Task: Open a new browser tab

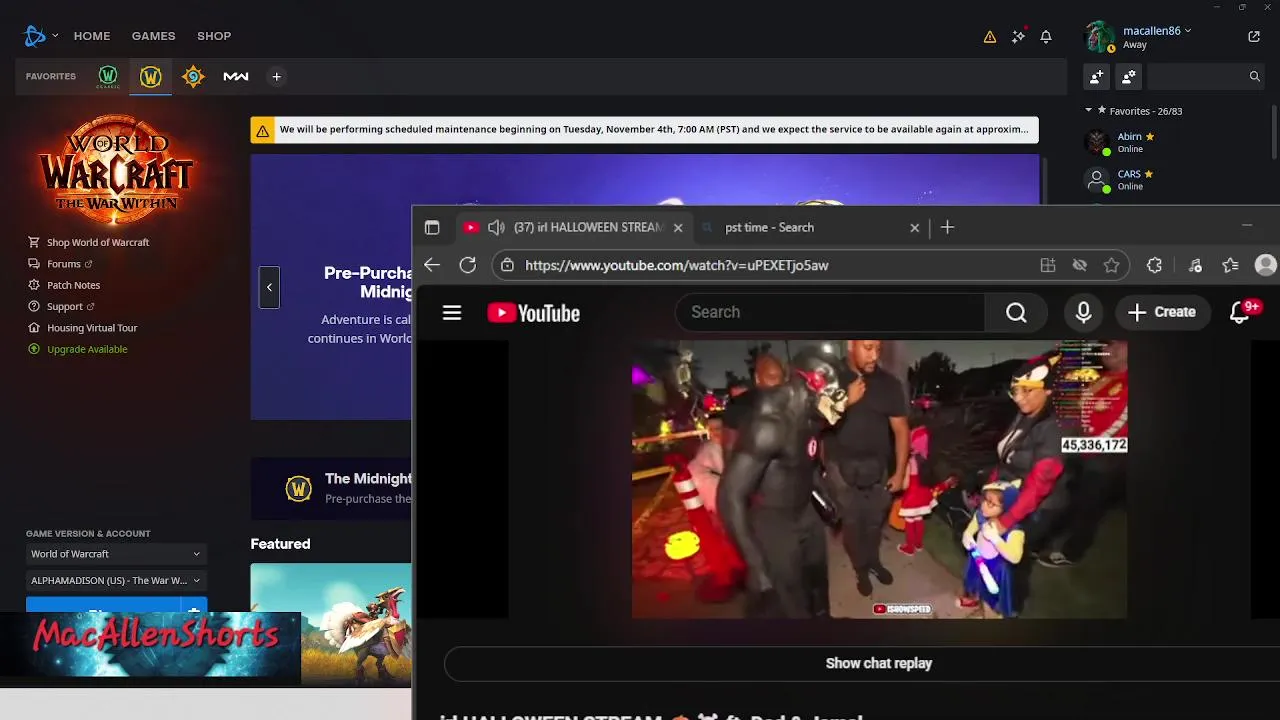Action: click(x=947, y=227)
